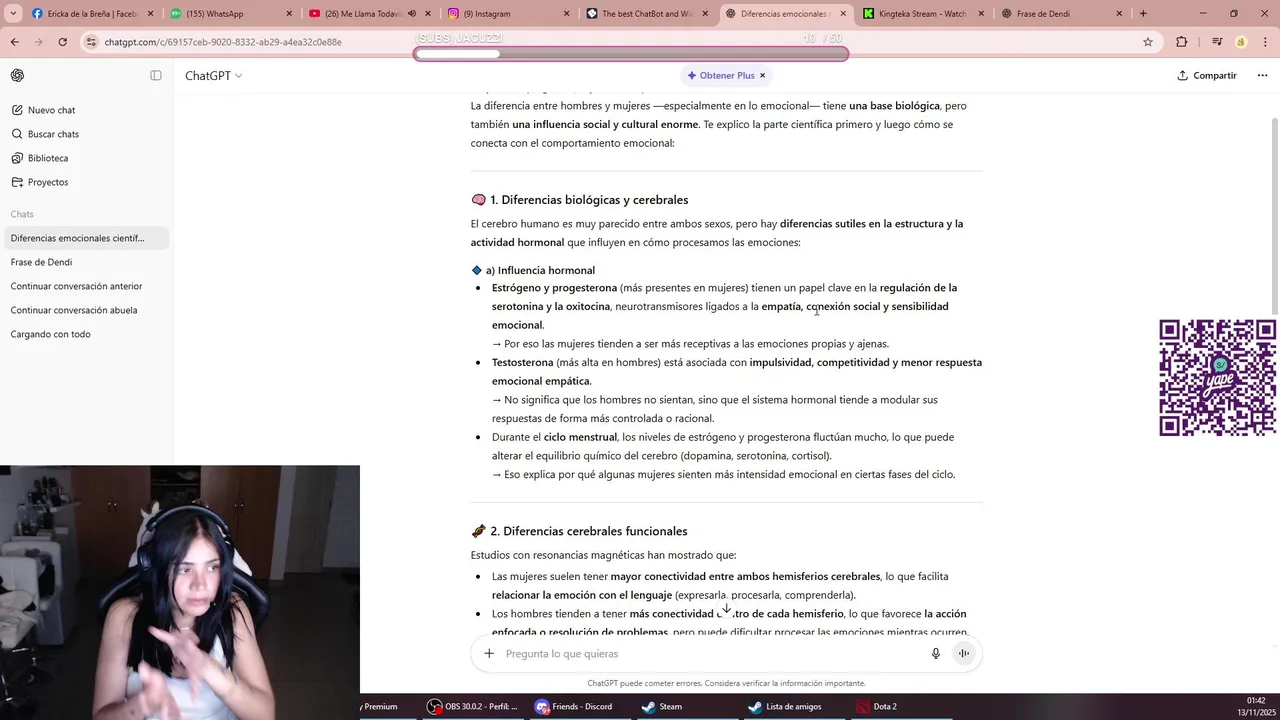Image resolution: width=1280 pixels, height=720 pixels.
Task: Open the ChatGPT logo home icon
Action: pyautogui.click(x=17, y=76)
